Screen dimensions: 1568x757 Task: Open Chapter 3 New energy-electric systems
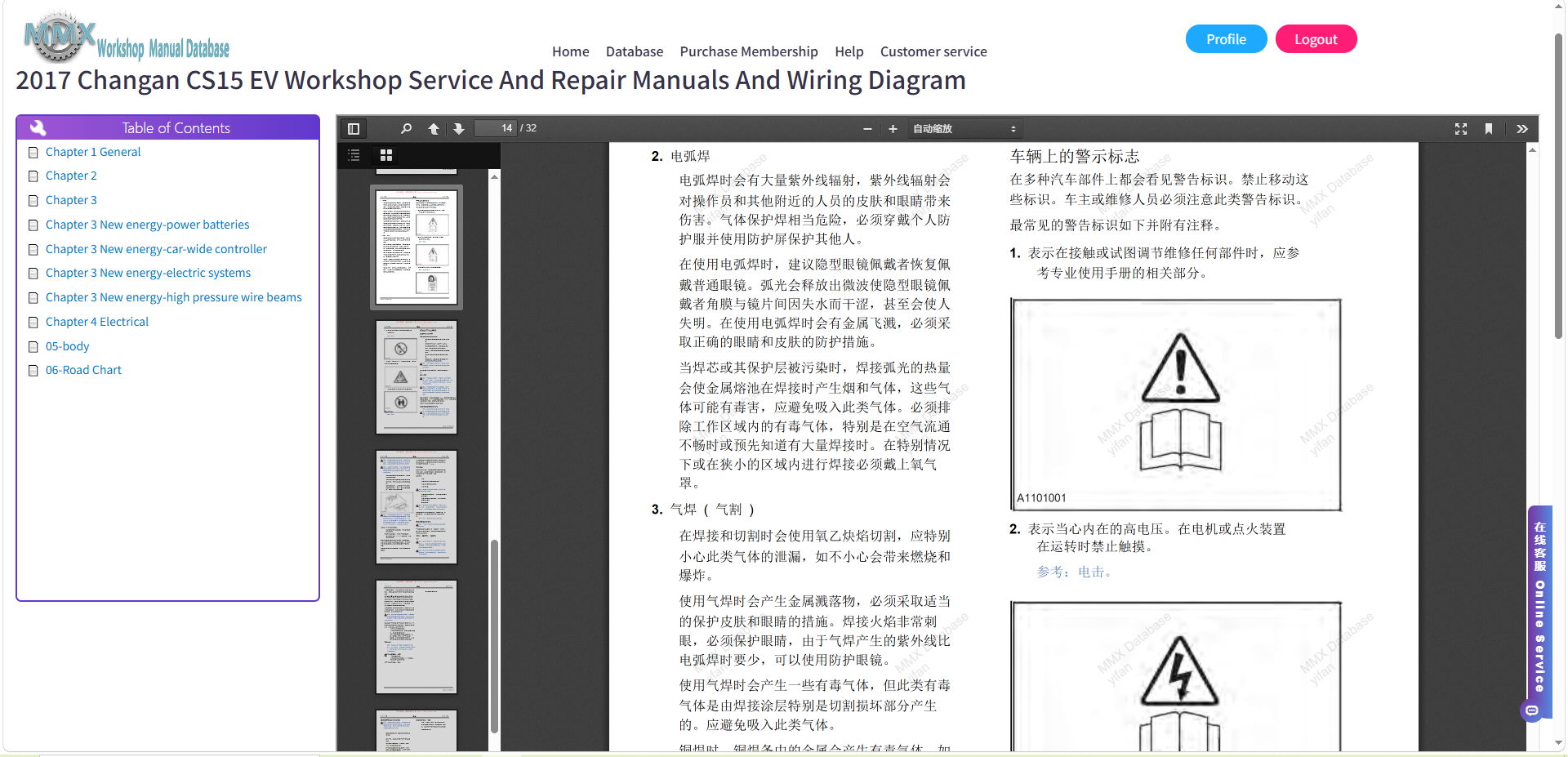click(x=148, y=273)
